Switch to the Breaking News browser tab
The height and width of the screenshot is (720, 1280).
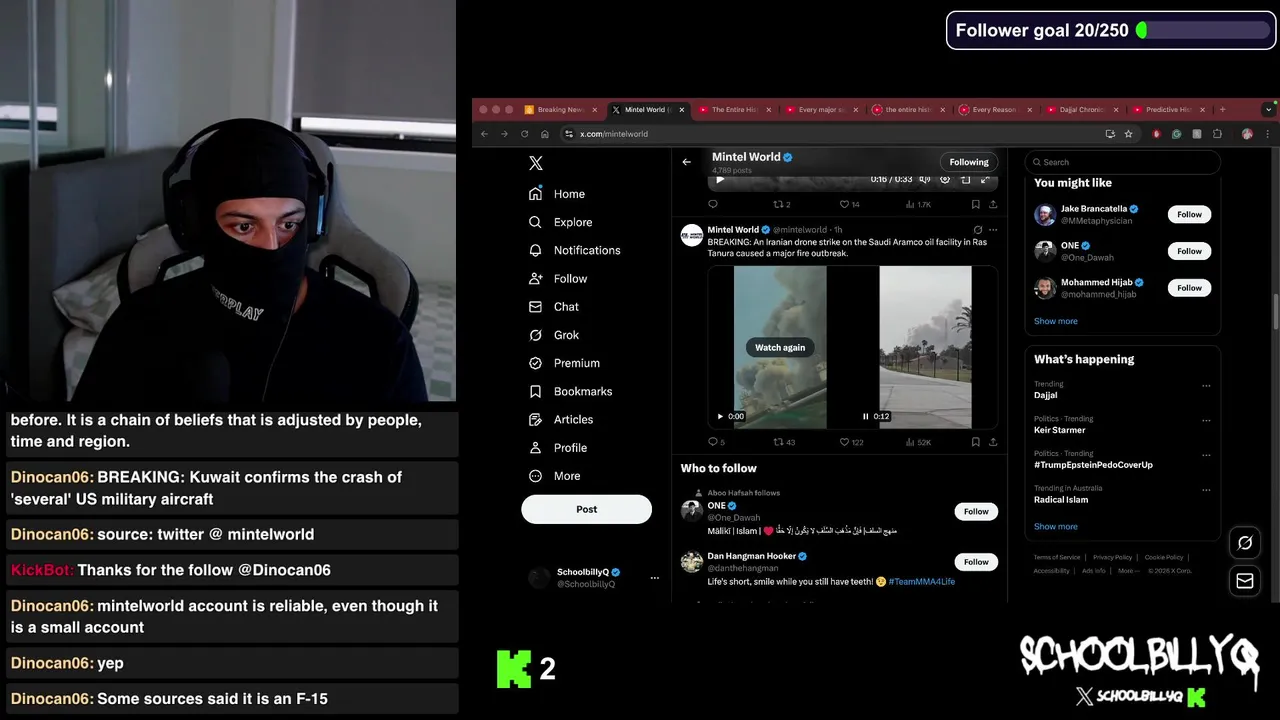(560, 110)
